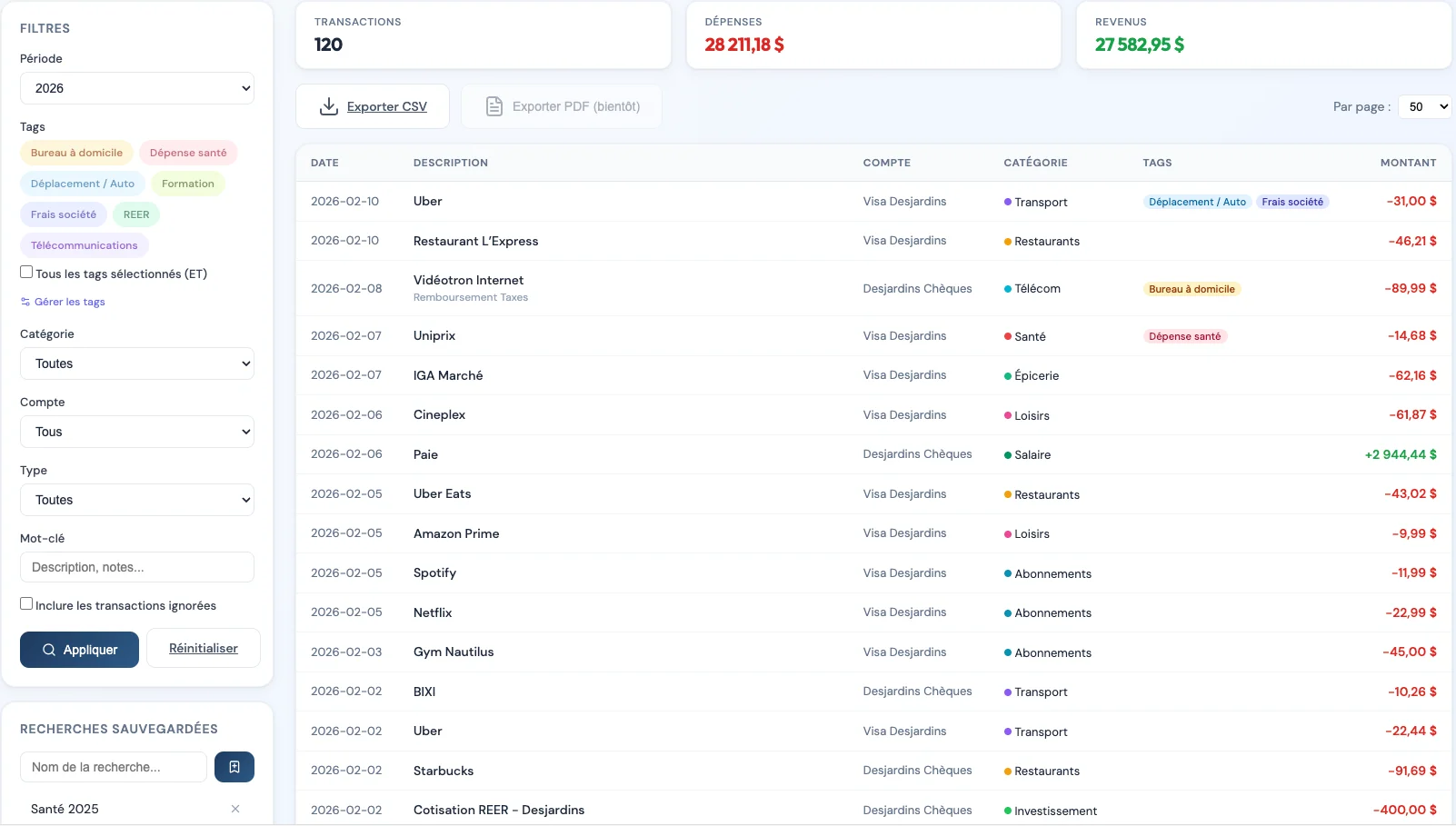Open the Gérer les tags link
The image size is (1456, 826).
69,302
